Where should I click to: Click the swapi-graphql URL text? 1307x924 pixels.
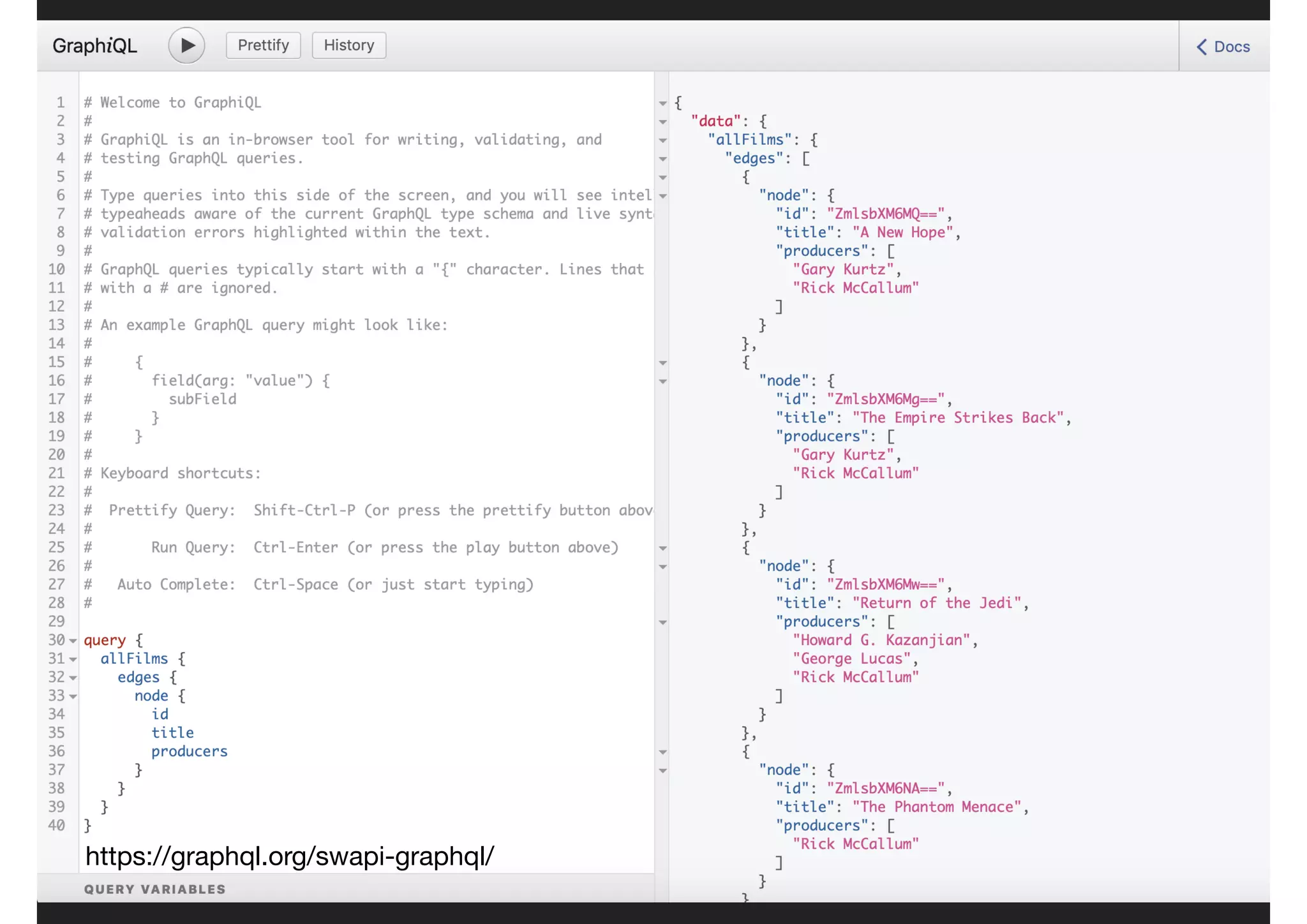(290, 856)
